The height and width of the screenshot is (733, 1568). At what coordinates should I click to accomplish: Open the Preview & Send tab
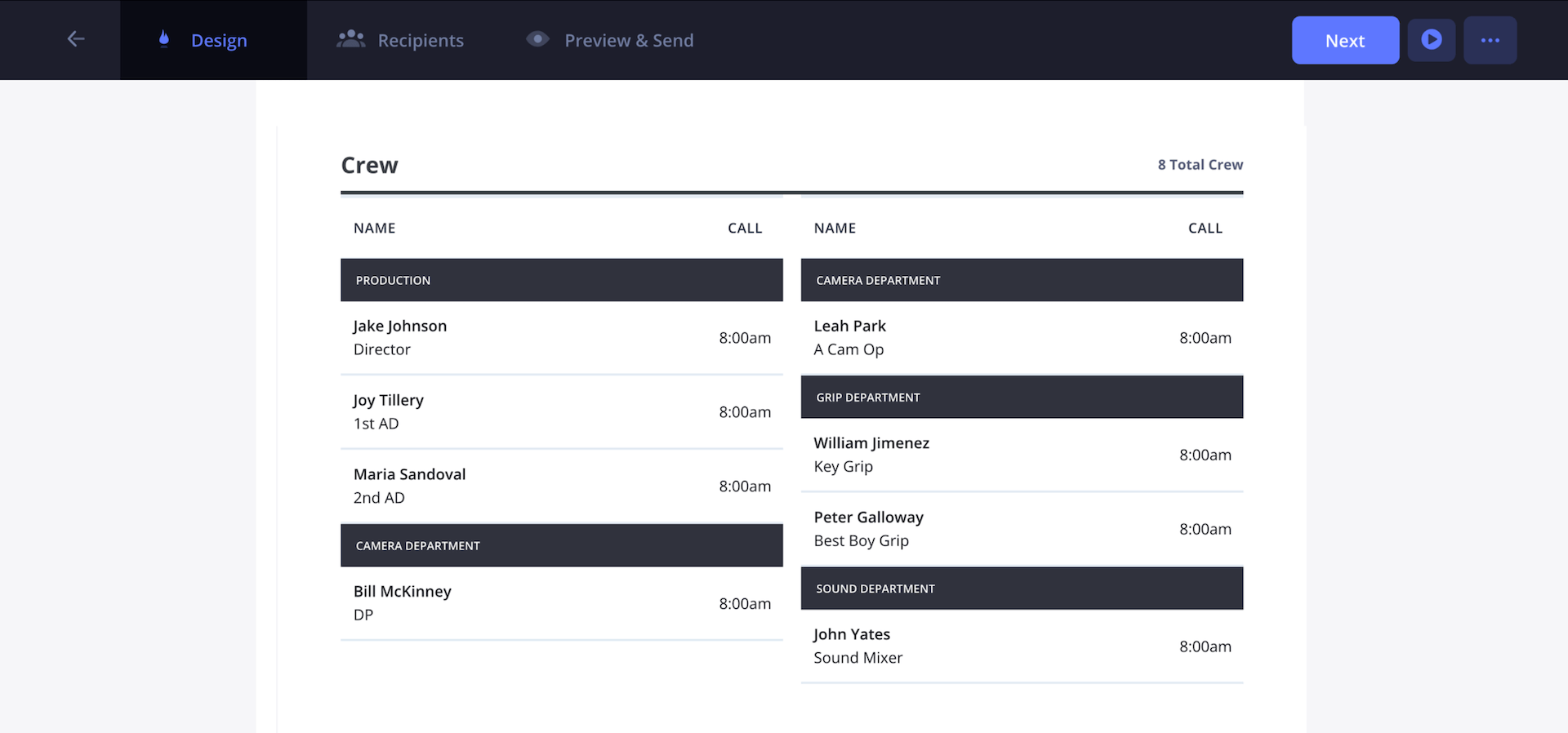coord(628,41)
